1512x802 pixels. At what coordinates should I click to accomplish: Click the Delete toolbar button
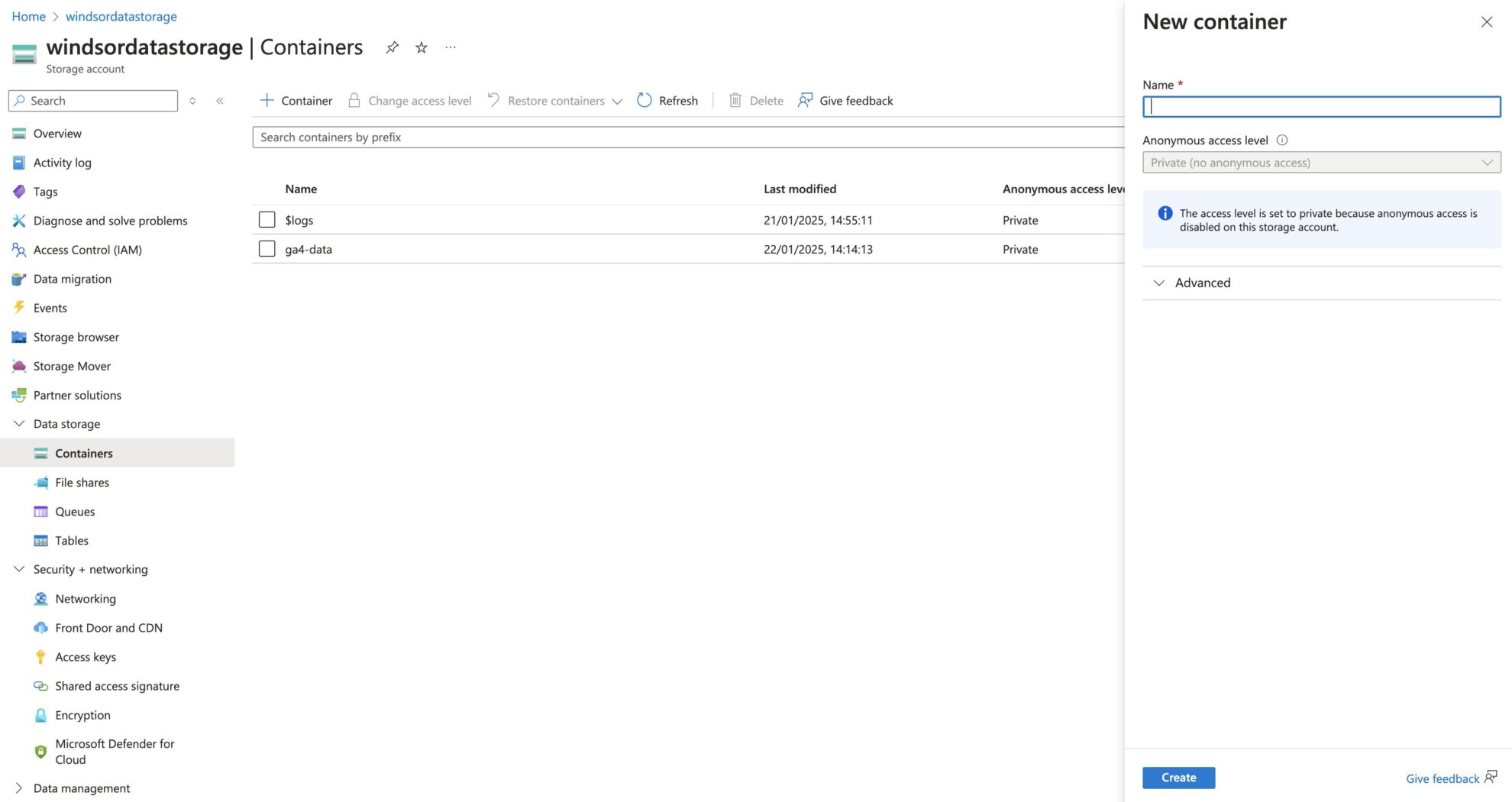[x=756, y=101]
